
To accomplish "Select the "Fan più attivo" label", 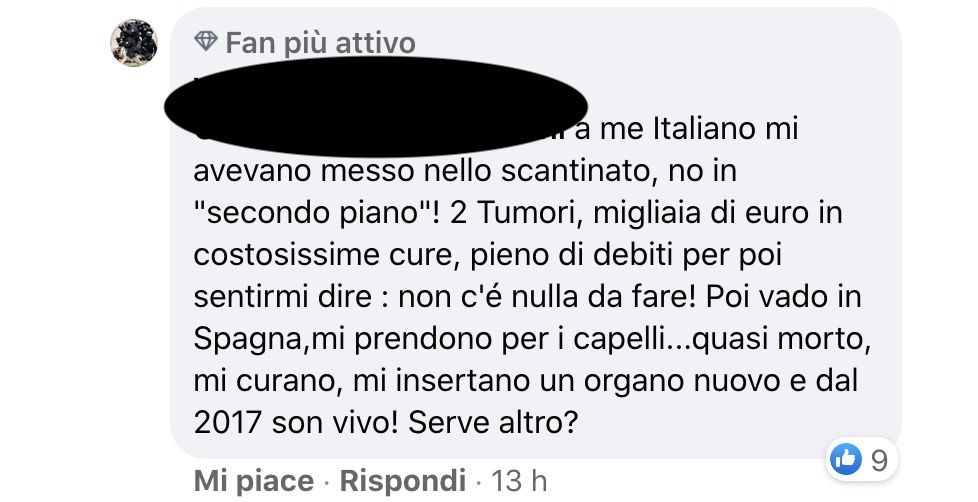I will point(320,43).
